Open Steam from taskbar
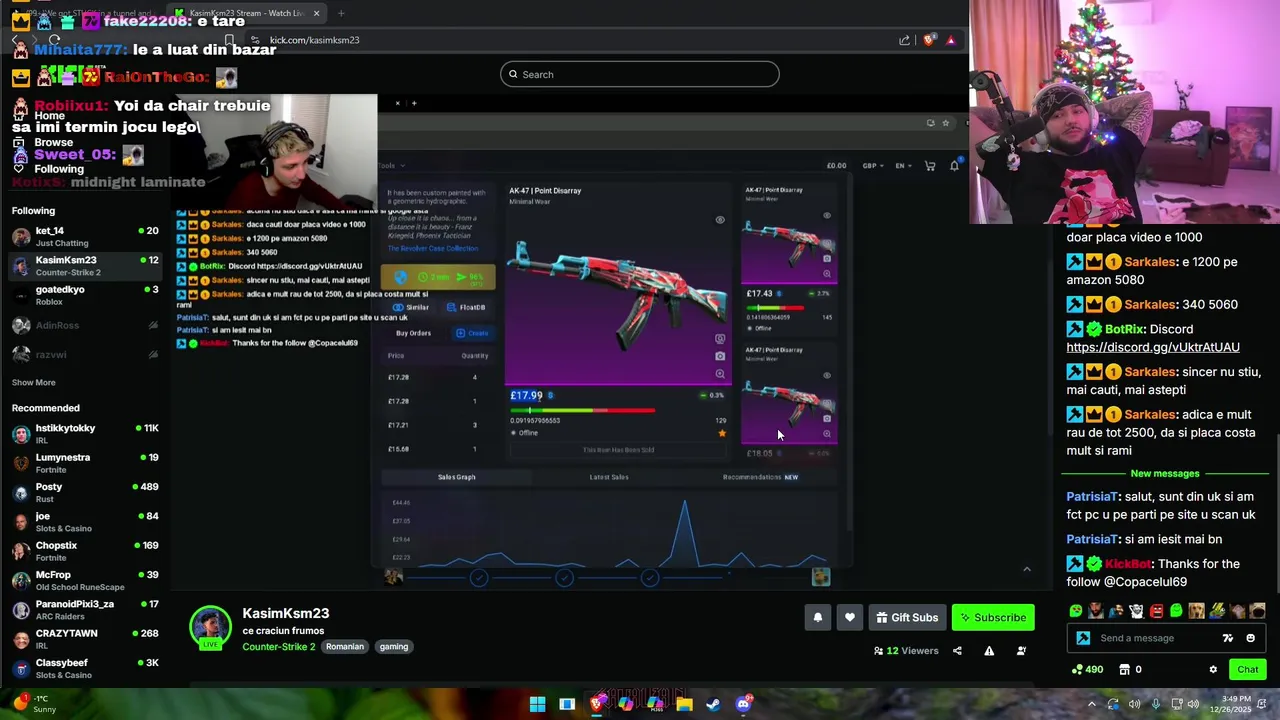The height and width of the screenshot is (720, 1280). [x=713, y=704]
